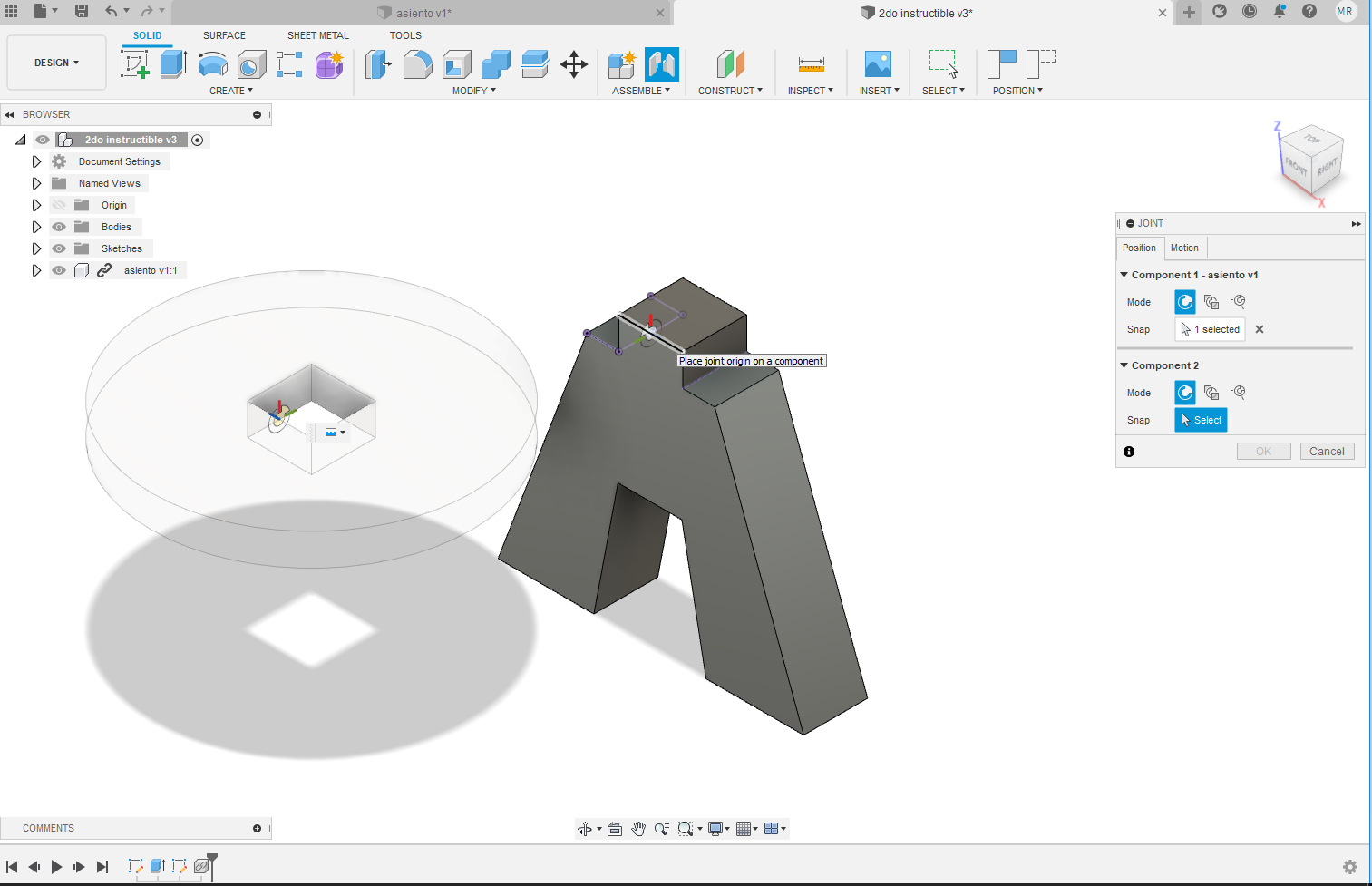1372x886 pixels.
Task: Switch to the asiento v1* document tab
Action: pos(423,13)
